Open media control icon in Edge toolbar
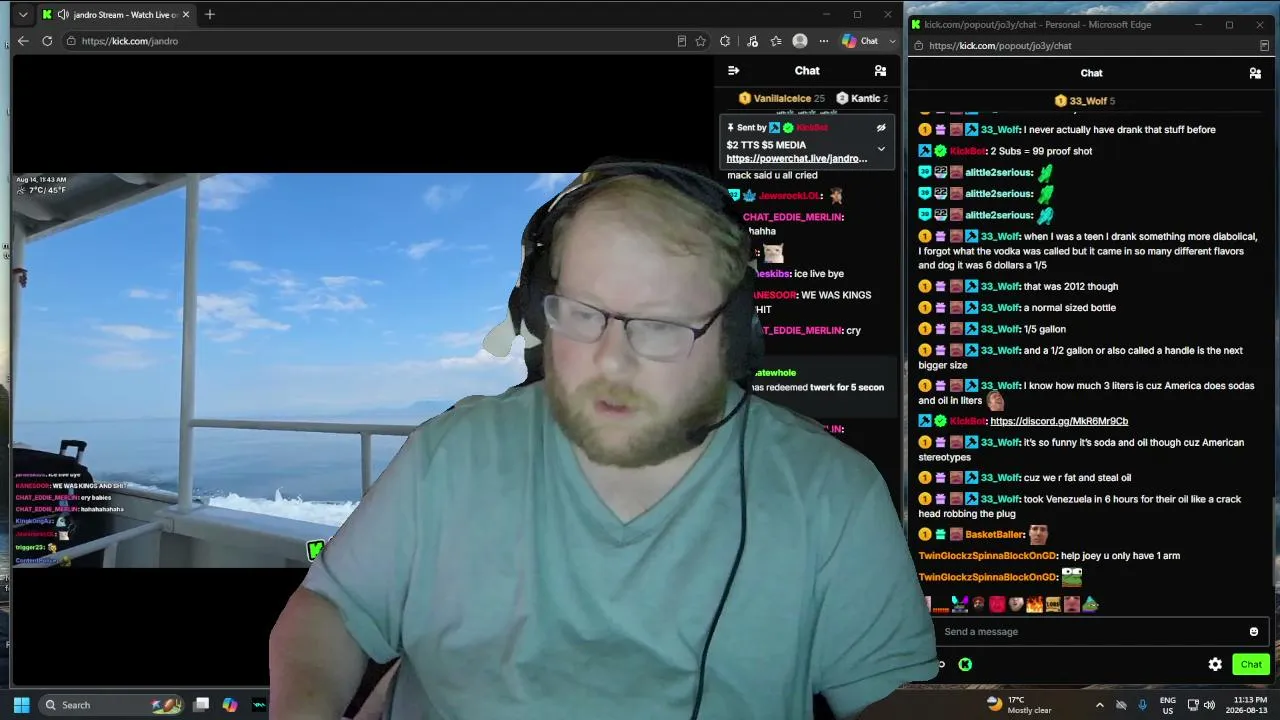The image size is (1280, 720). tap(753, 41)
